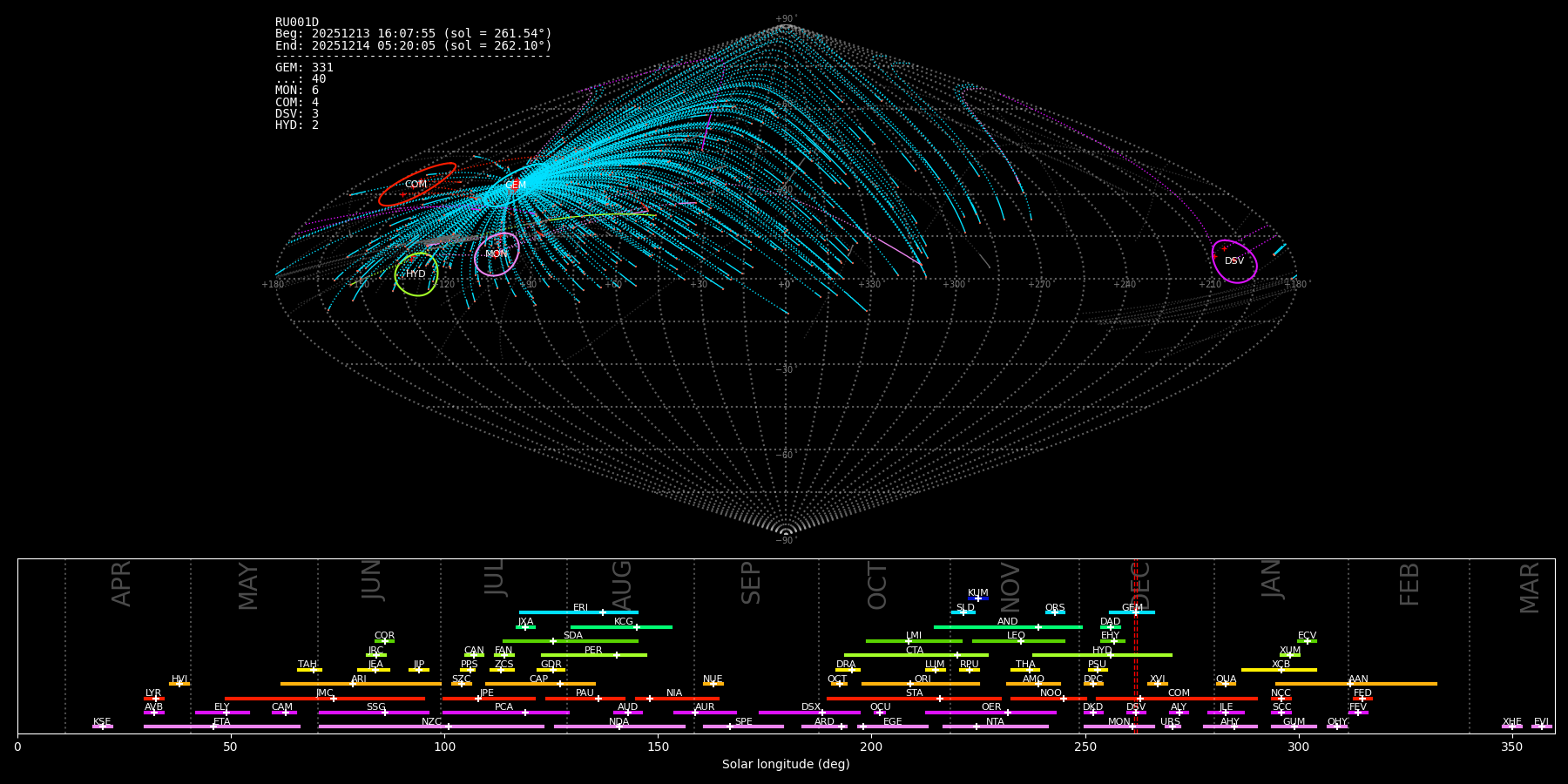This screenshot has width=1568, height=784.
Task: Select the 'DSV: 3' count entry
Action: 297,114
